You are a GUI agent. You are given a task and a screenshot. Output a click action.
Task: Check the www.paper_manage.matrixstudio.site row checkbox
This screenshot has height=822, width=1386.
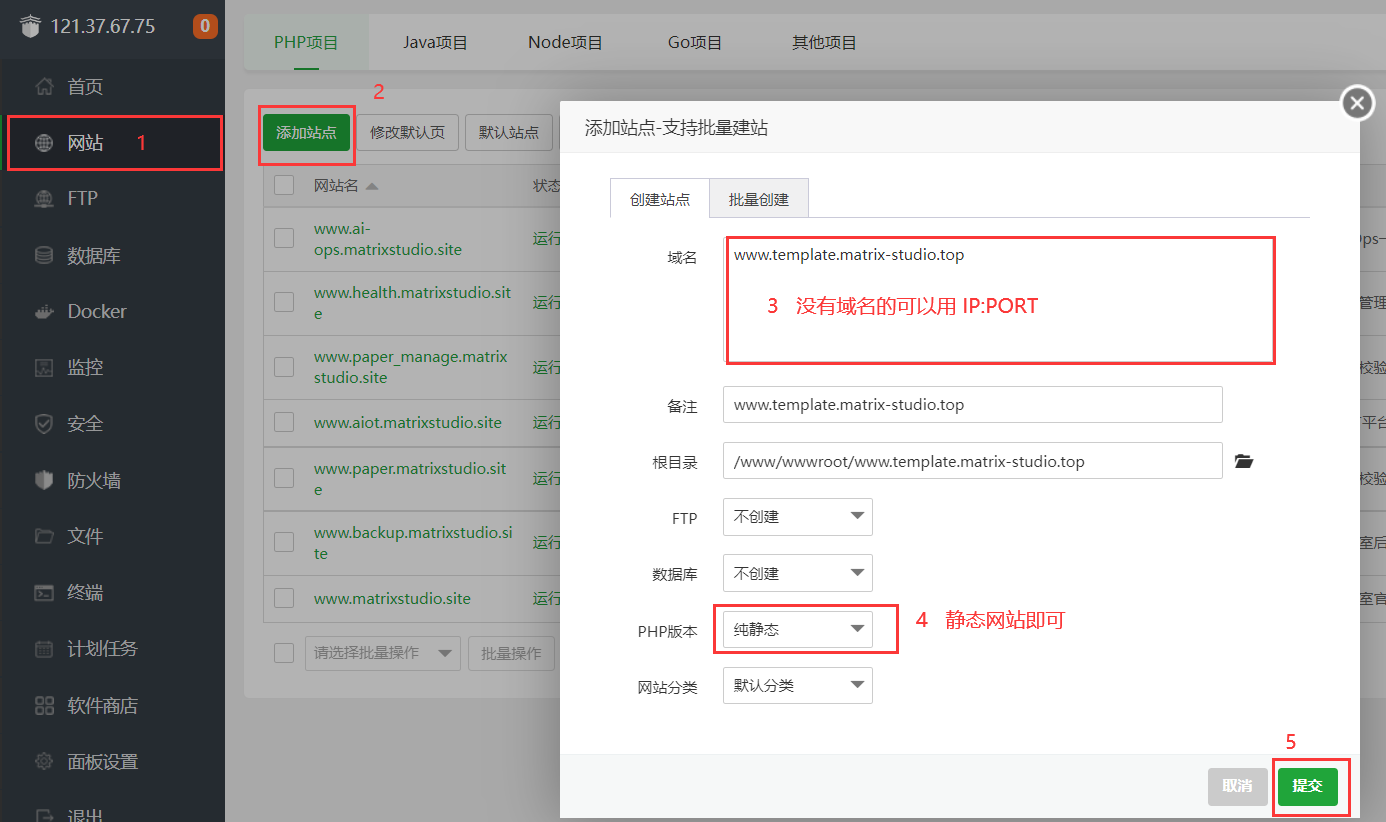(284, 367)
